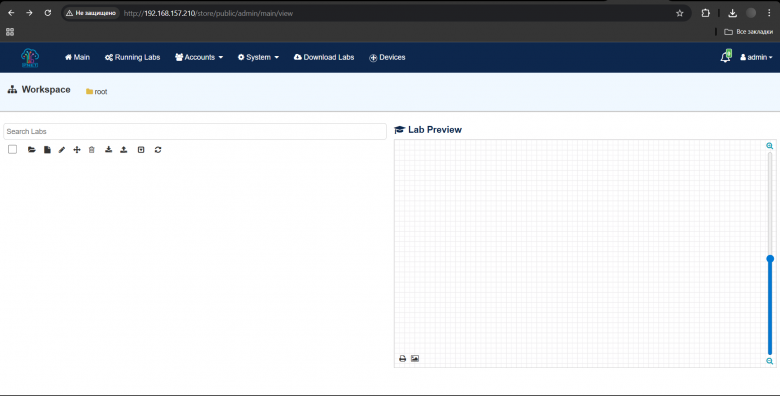
Task: Expand the System dropdown menu
Action: pos(258,57)
